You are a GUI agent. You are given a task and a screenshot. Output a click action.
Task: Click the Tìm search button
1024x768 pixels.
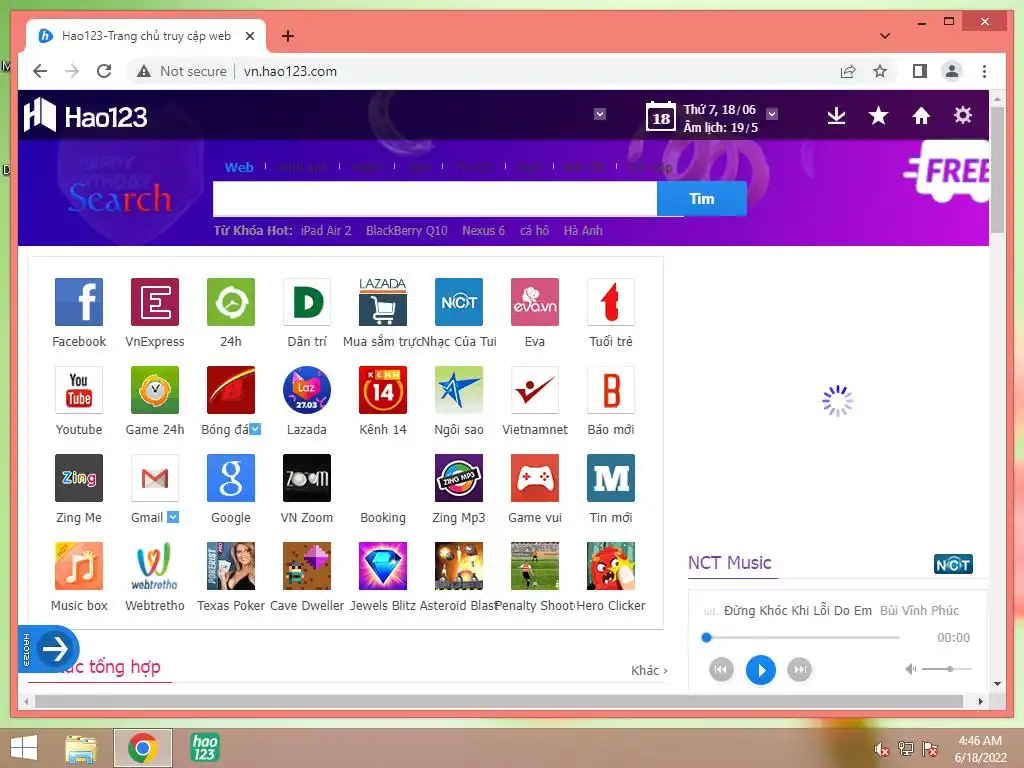(701, 199)
